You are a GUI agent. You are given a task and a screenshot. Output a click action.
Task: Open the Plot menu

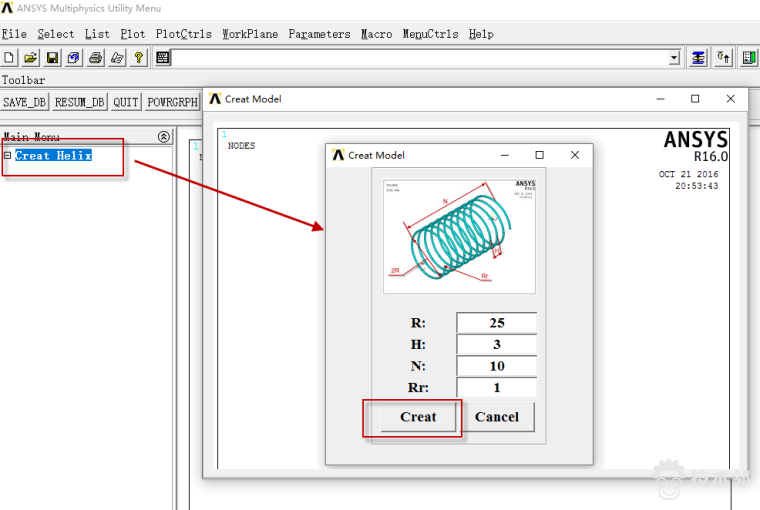(x=132, y=34)
